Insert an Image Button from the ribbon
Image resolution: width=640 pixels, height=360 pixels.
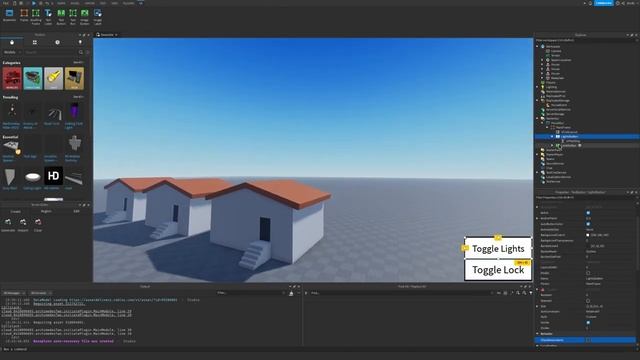(84, 16)
